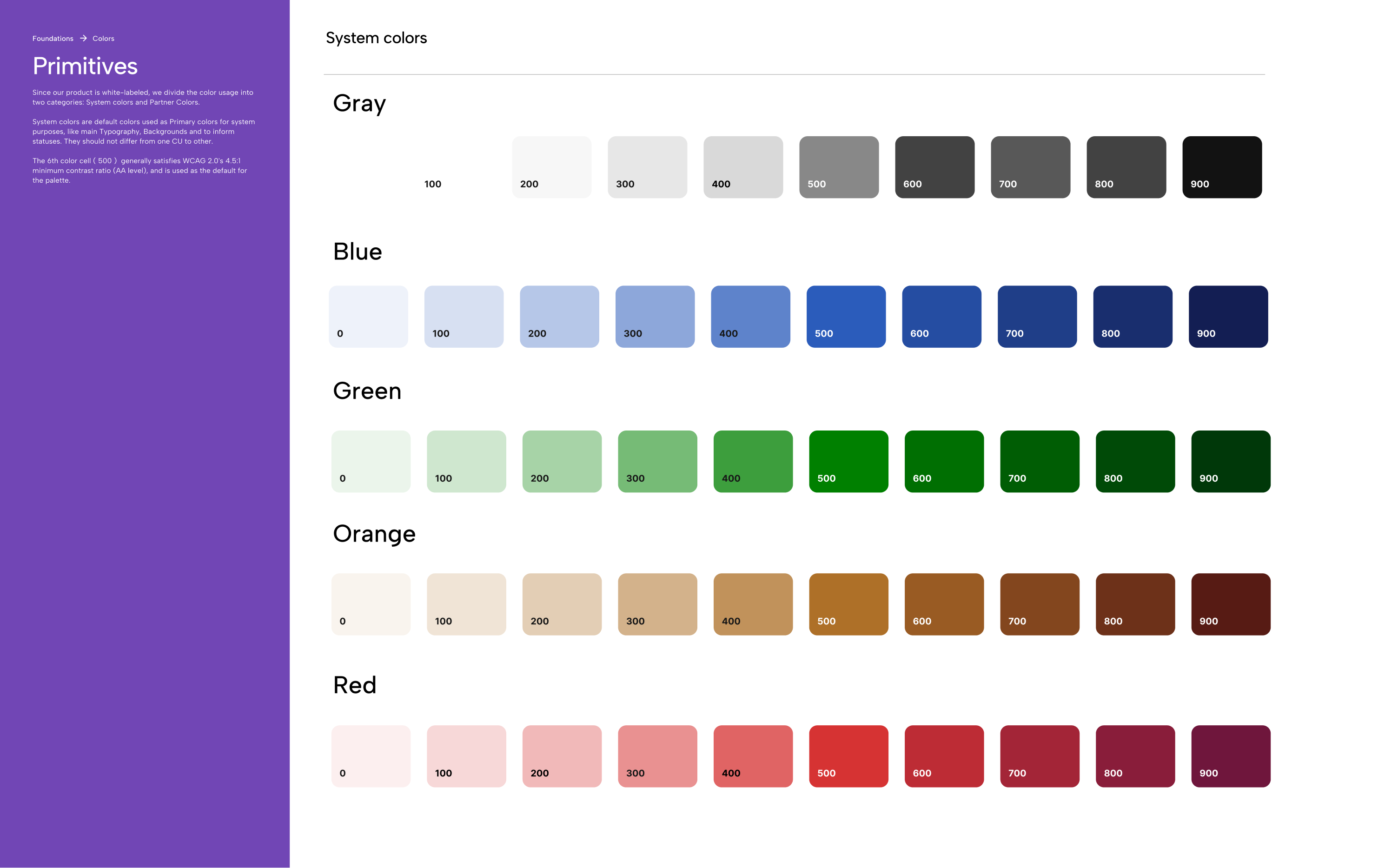Viewport: 1378px width, 868px height.
Task: Select the Green 800 swatch
Action: 1135,461
